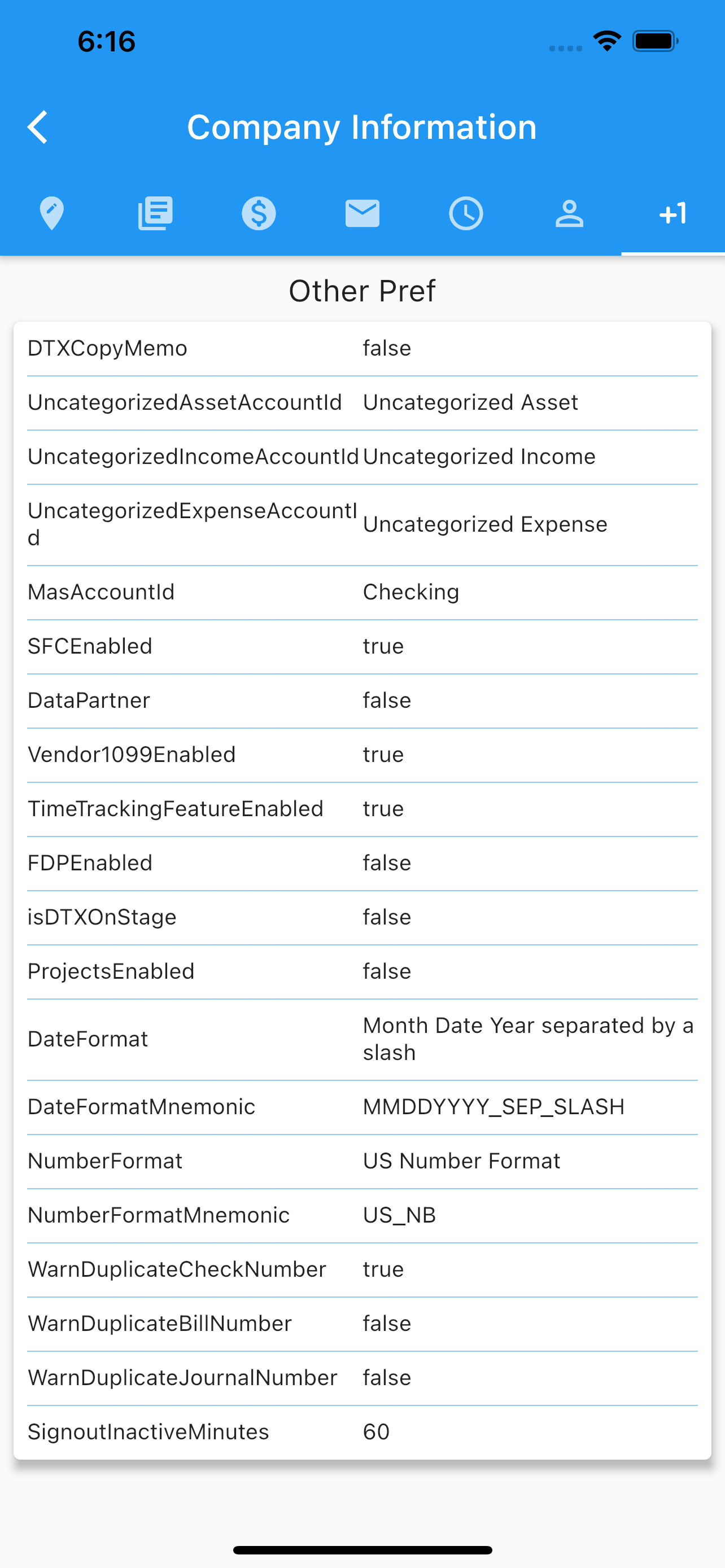Select the WarnDuplicateCheckNumber row
This screenshot has width=725, height=1568.
click(x=362, y=1269)
